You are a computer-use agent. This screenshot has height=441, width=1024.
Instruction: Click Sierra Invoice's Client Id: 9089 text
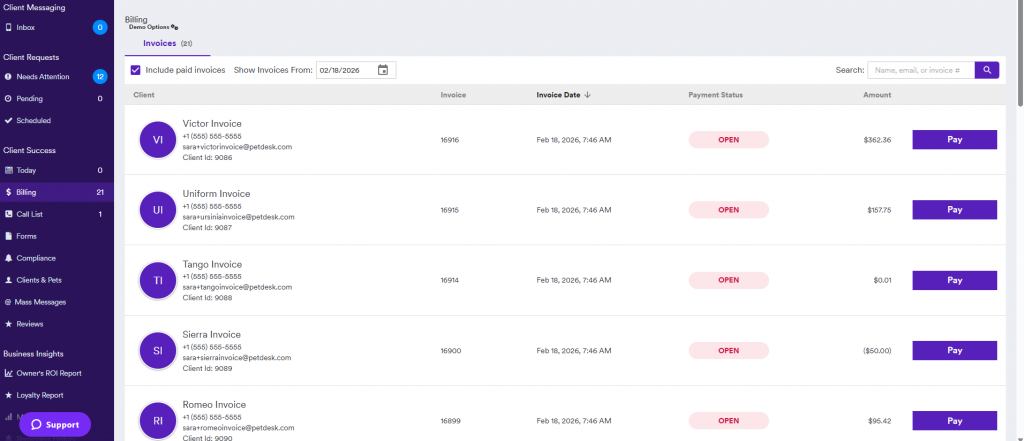207,368
